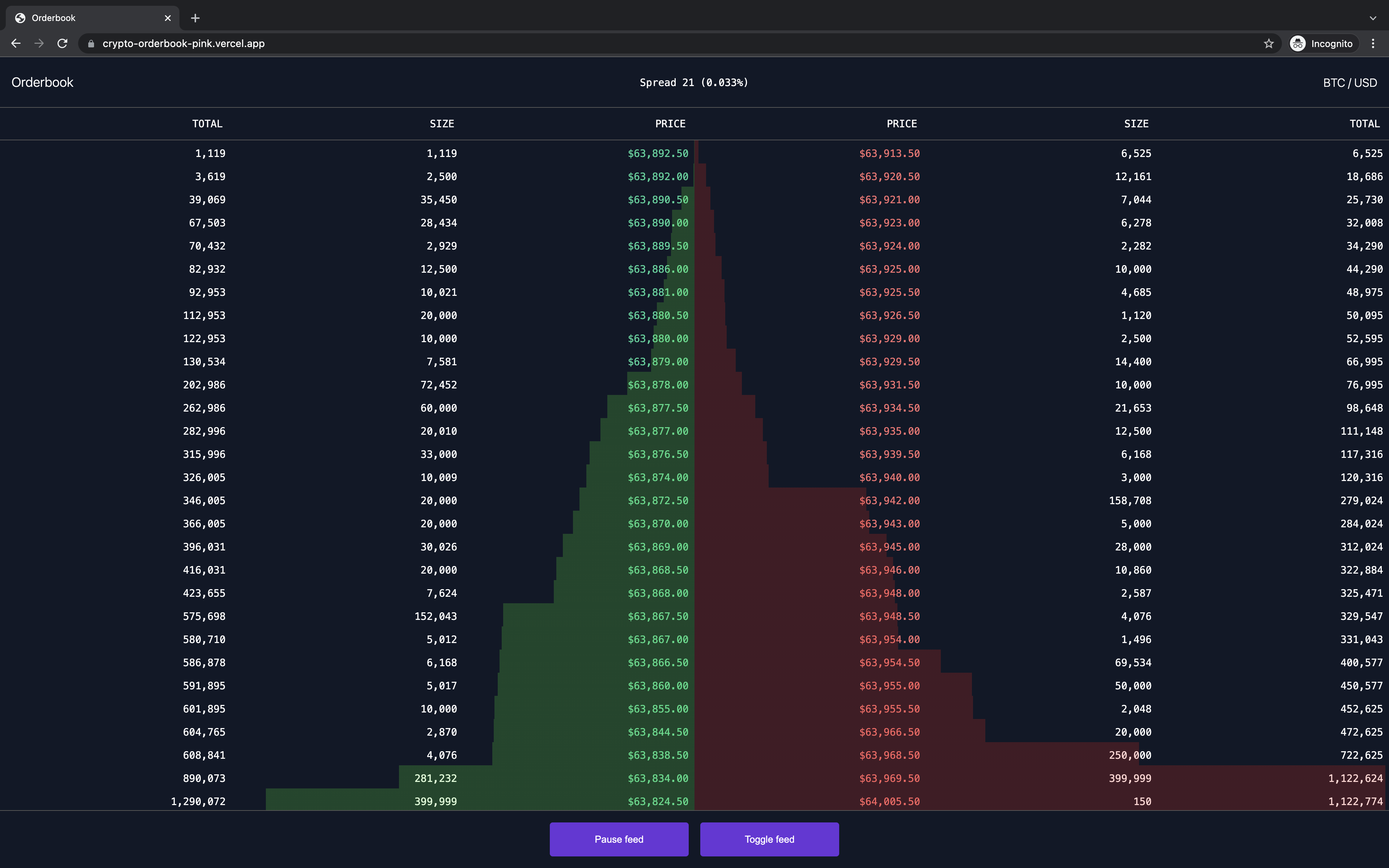
Task: Click the $63,913.50 ask price
Action: tap(889, 153)
